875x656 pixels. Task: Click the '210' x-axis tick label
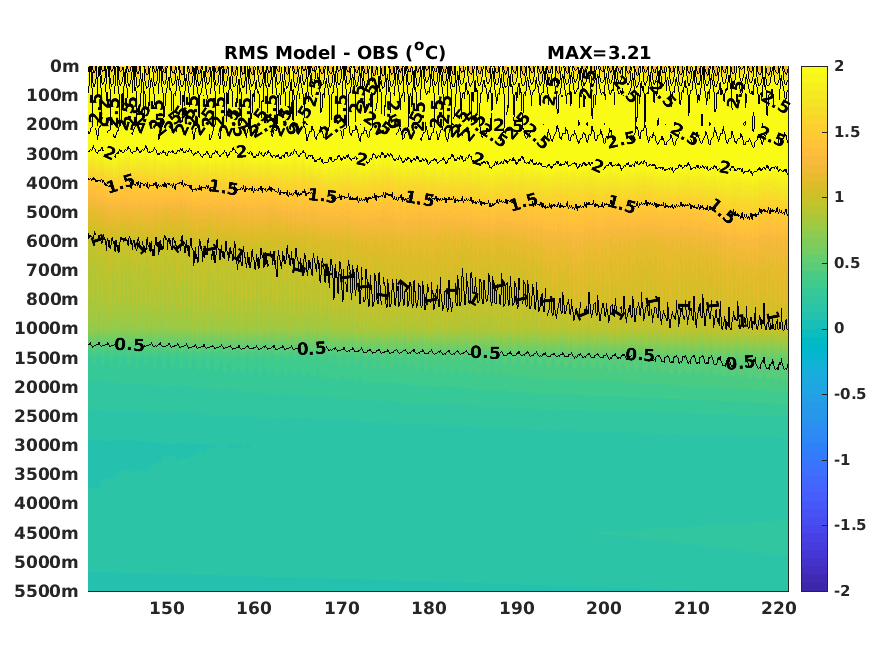pos(692,608)
